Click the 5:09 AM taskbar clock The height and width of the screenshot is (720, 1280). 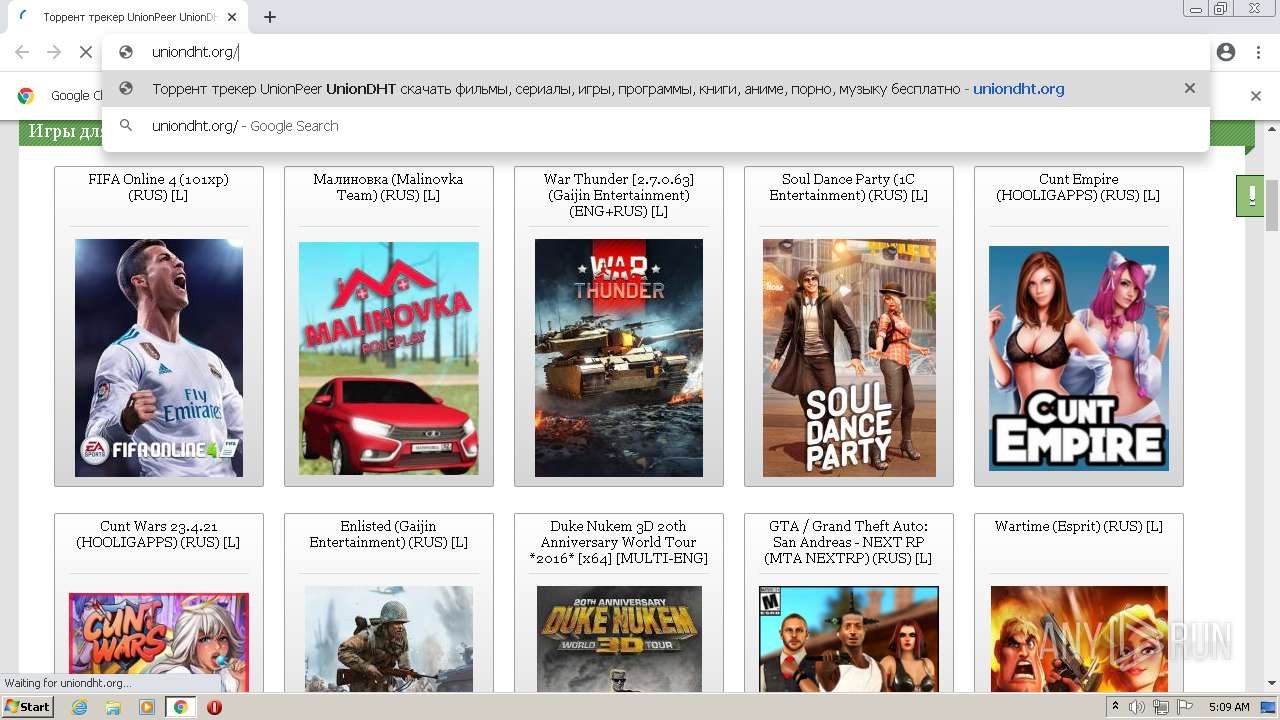click(x=1229, y=707)
